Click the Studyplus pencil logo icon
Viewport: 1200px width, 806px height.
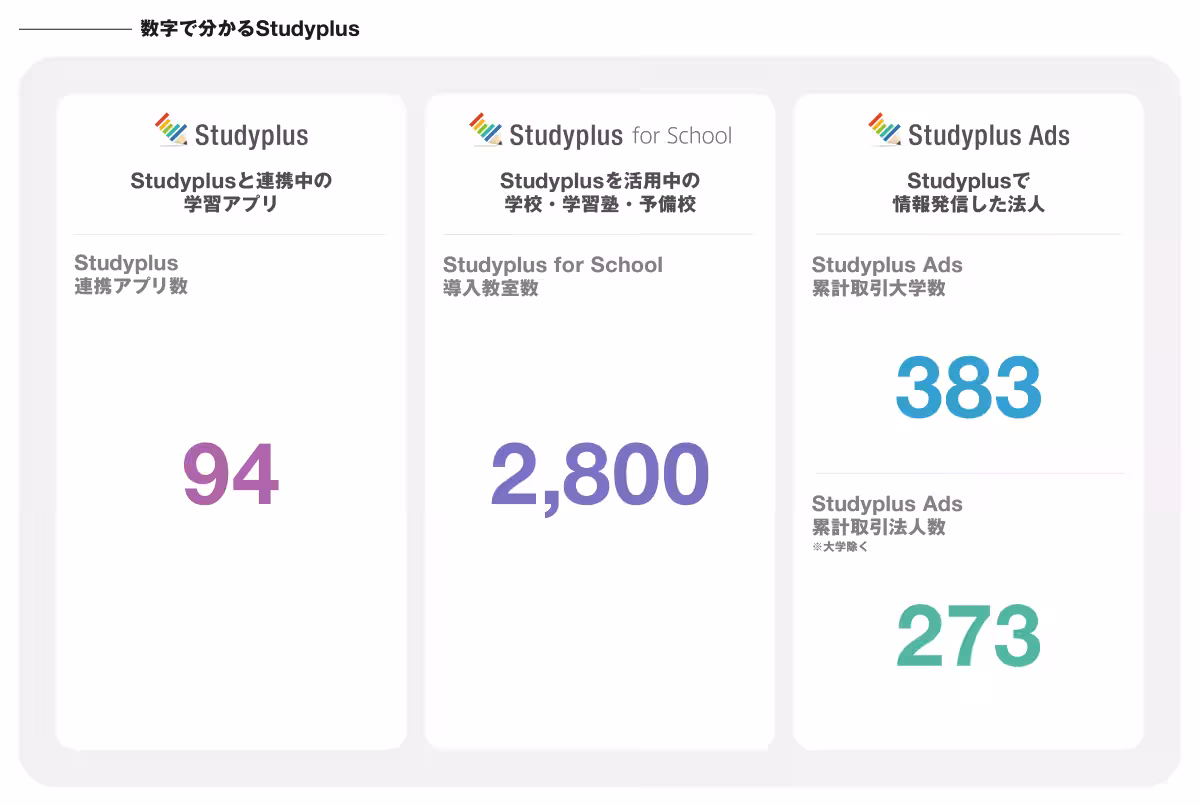click(171, 130)
